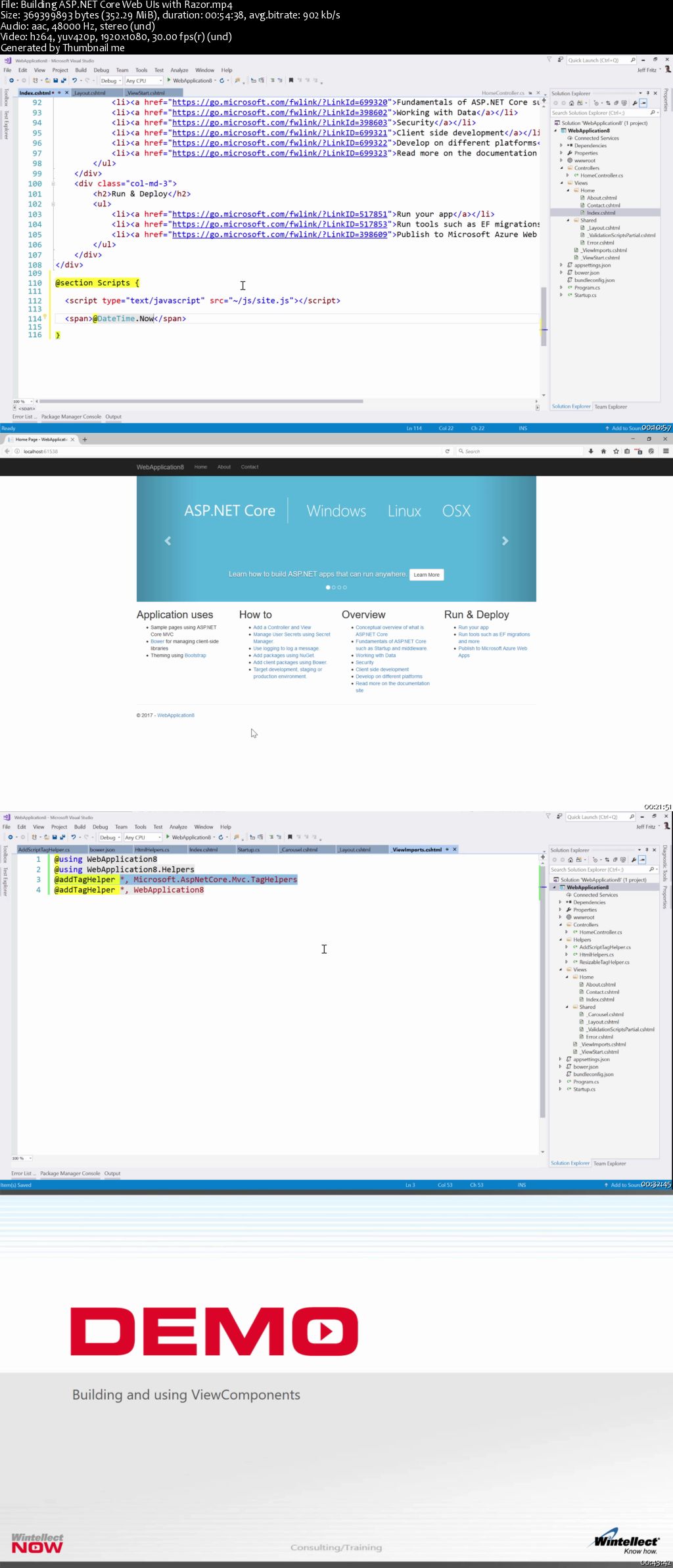Open browser hamburger menu
The width and height of the screenshot is (673, 1568).
[x=666, y=451]
